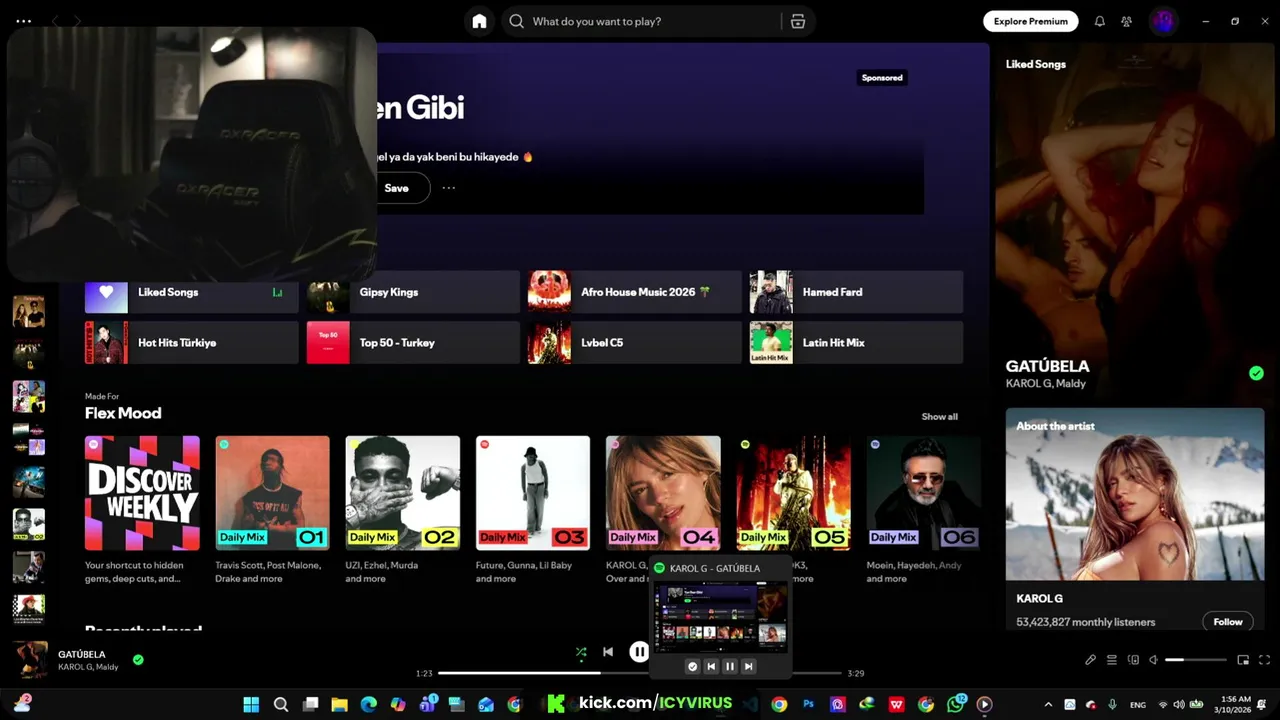Open the three-dot app menu at top-left
Viewport: 1280px width, 720px height.
[24, 21]
